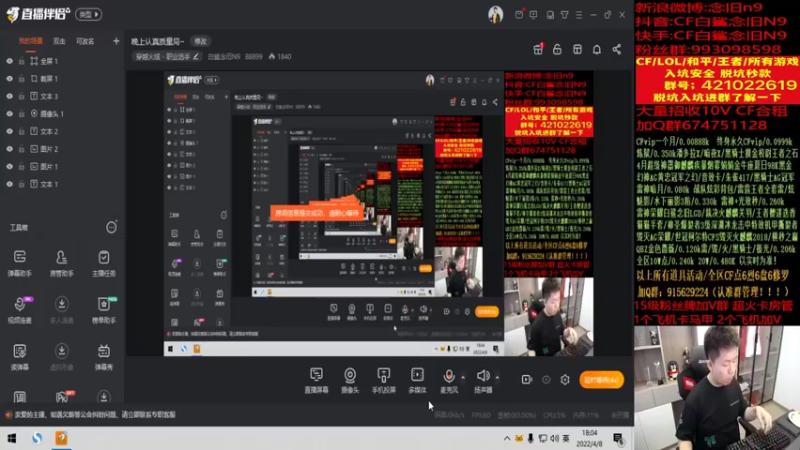
Task: Select the 文本 3 source row
Action: coord(62,96)
